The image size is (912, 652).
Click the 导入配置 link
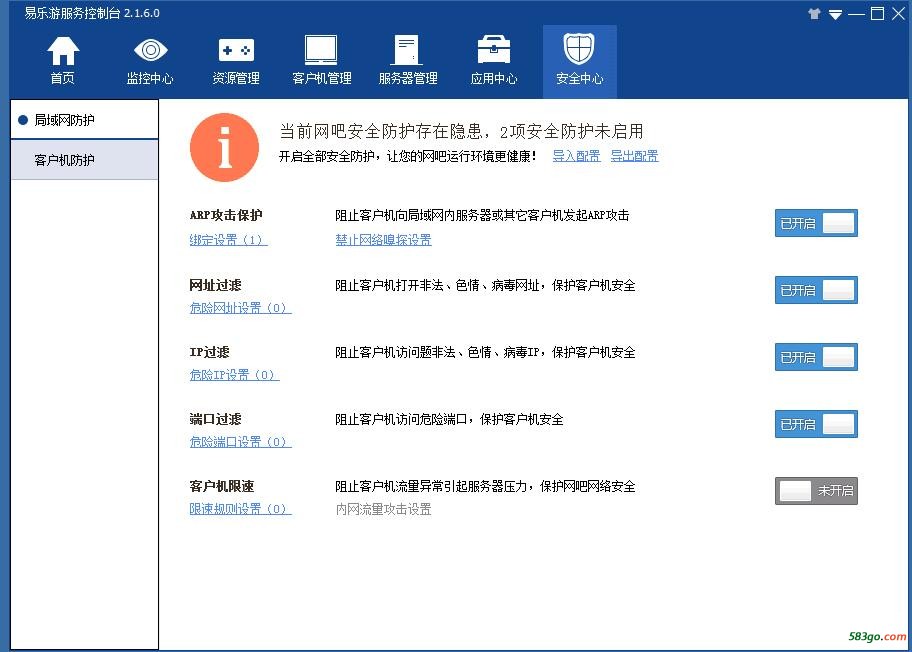pos(576,156)
